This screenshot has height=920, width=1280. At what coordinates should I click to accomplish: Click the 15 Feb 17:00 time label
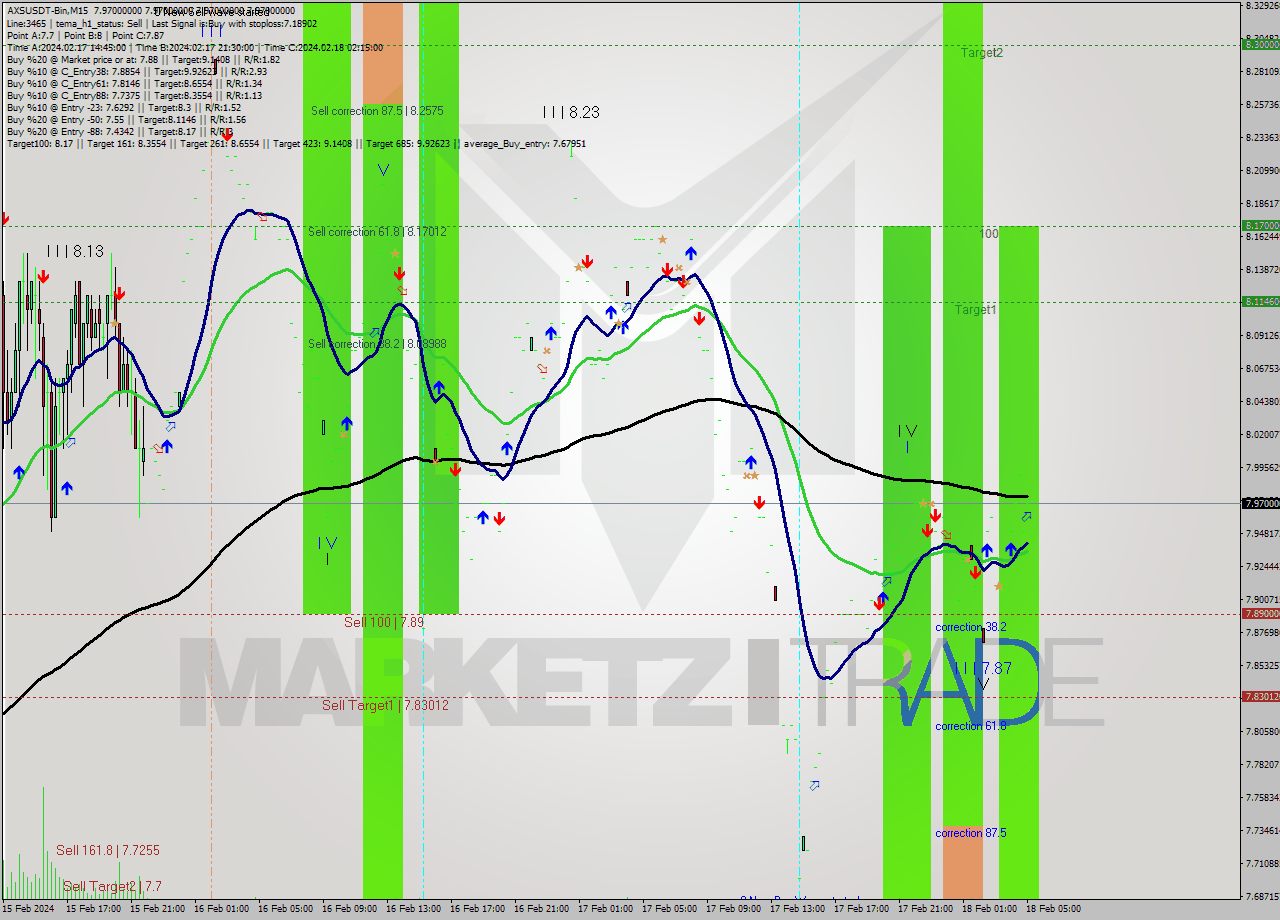tap(93, 909)
